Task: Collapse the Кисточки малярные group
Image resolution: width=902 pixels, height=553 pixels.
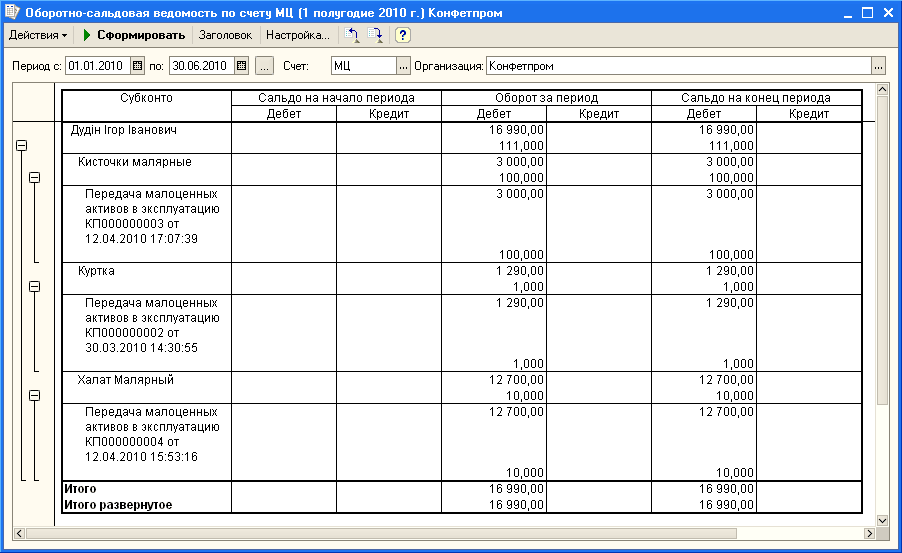Action: click(x=35, y=178)
